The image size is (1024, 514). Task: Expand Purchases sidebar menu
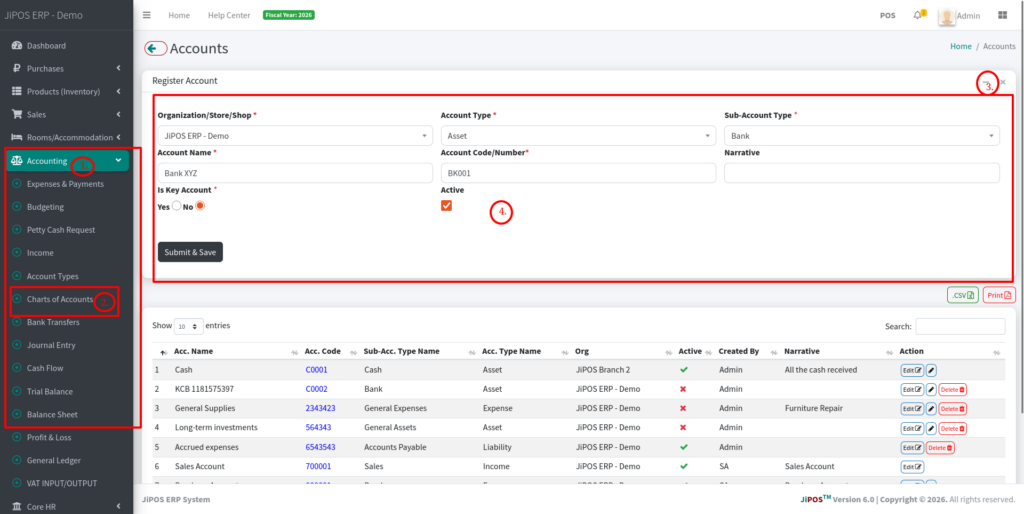point(67,69)
